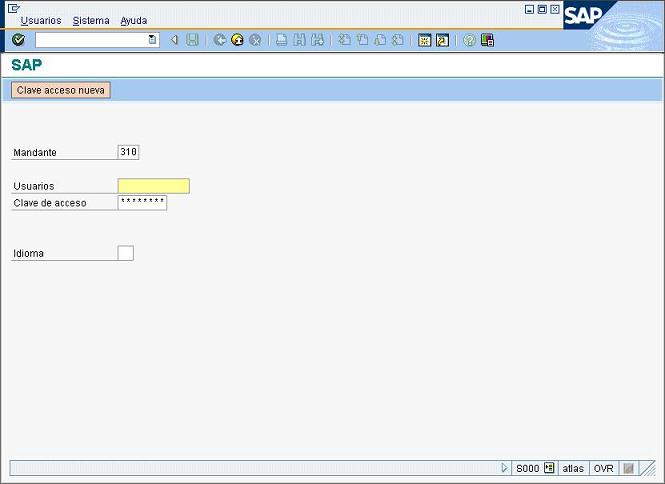The width and height of the screenshot is (665, 484).
Task: Click the Previous Page icon
Action: pos(362,40)
